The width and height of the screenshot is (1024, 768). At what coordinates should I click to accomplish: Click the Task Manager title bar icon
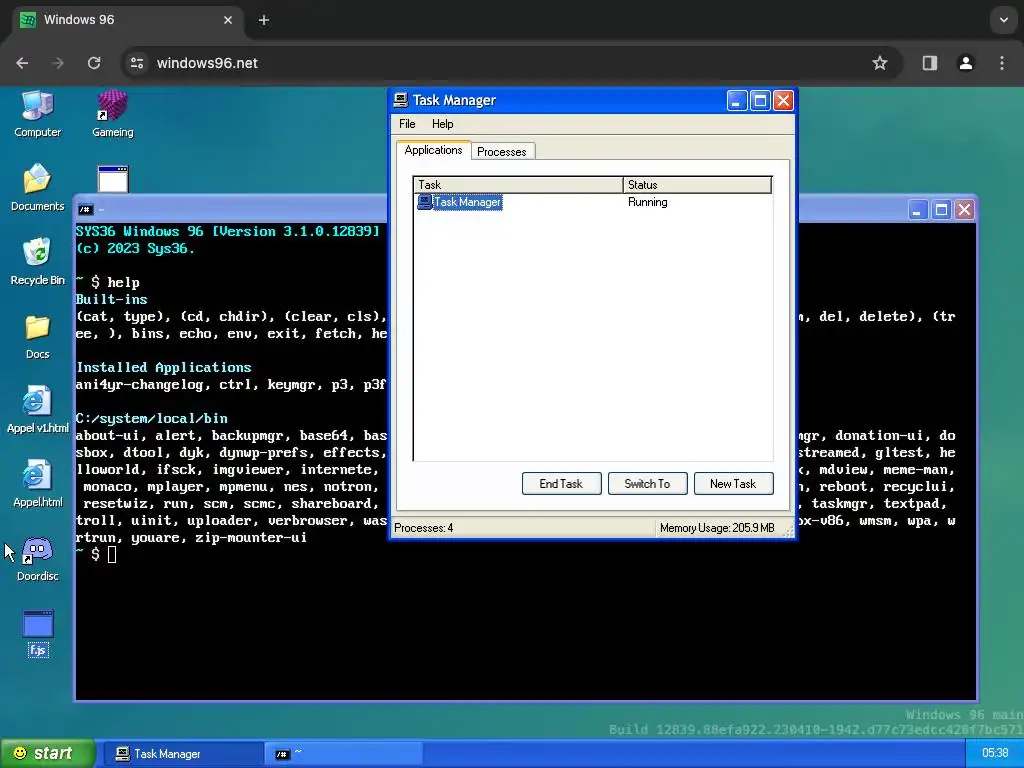[x=400, y=100]
